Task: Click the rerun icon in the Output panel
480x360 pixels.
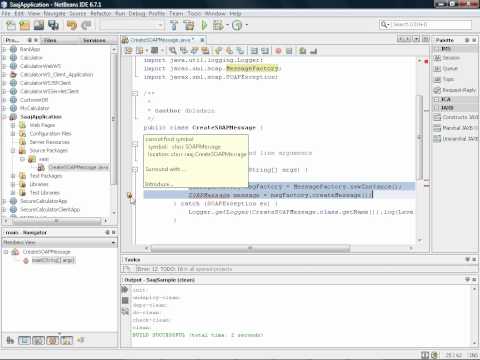Action: (125, 289)
